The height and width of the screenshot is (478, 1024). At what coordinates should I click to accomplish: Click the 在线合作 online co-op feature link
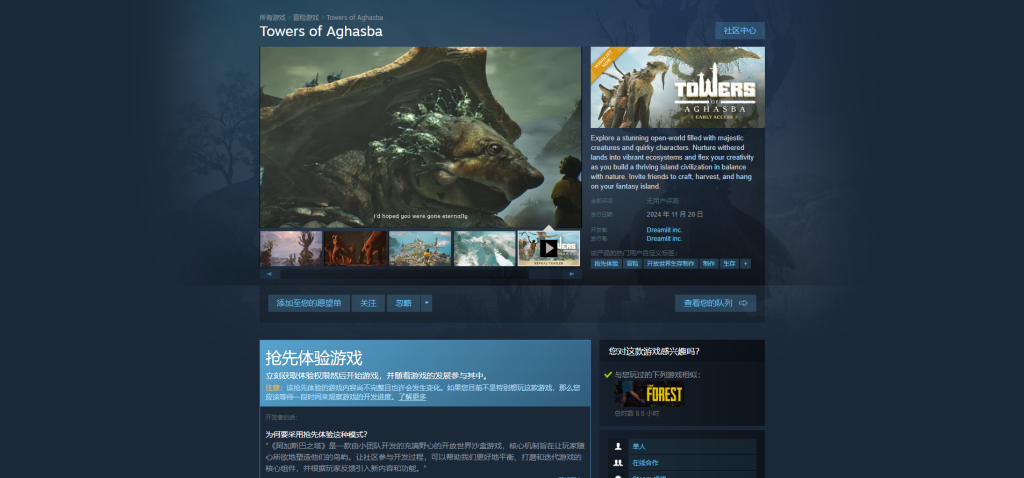click(x=645, y=463)
